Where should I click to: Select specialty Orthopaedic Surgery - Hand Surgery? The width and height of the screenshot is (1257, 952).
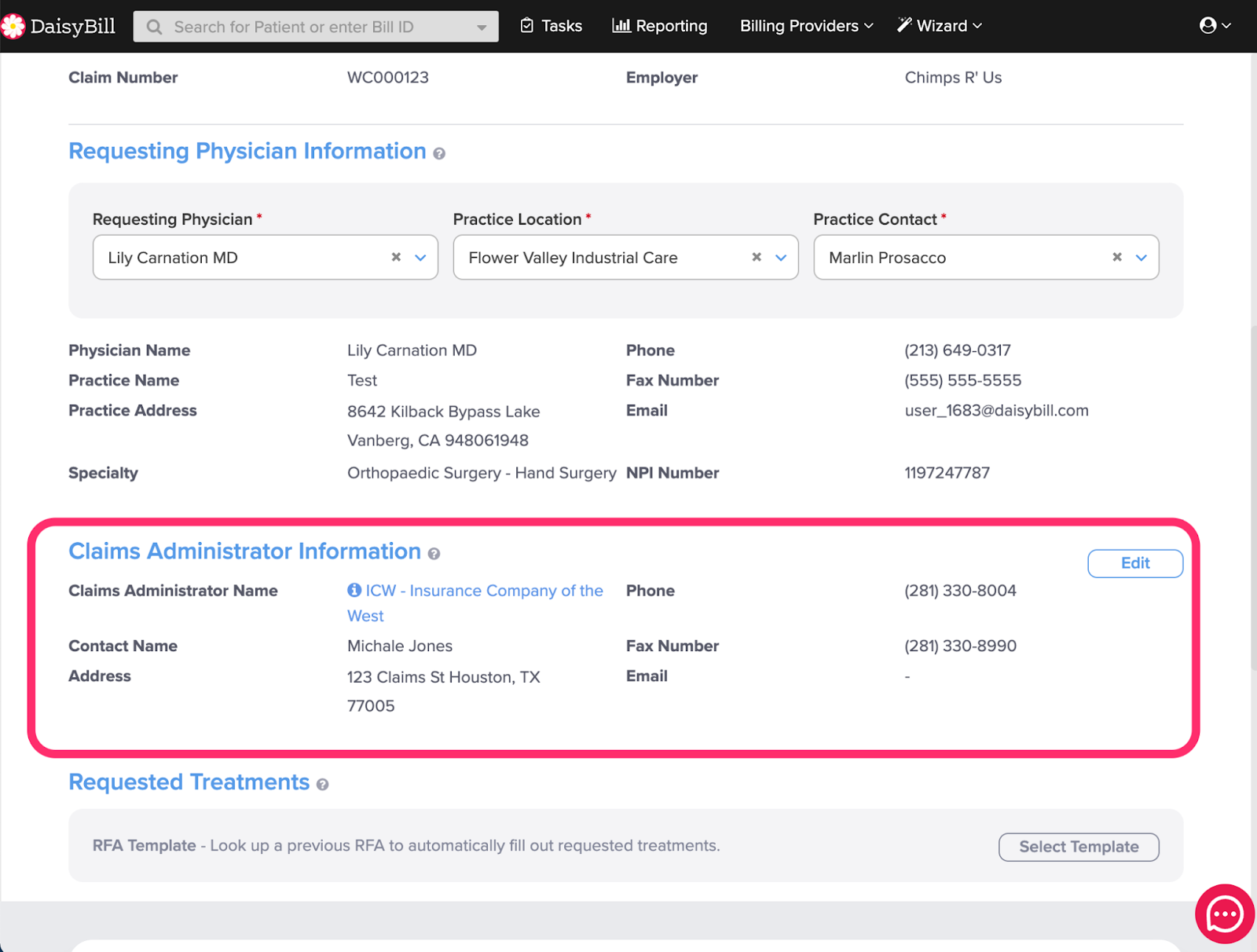coord(482,473)
